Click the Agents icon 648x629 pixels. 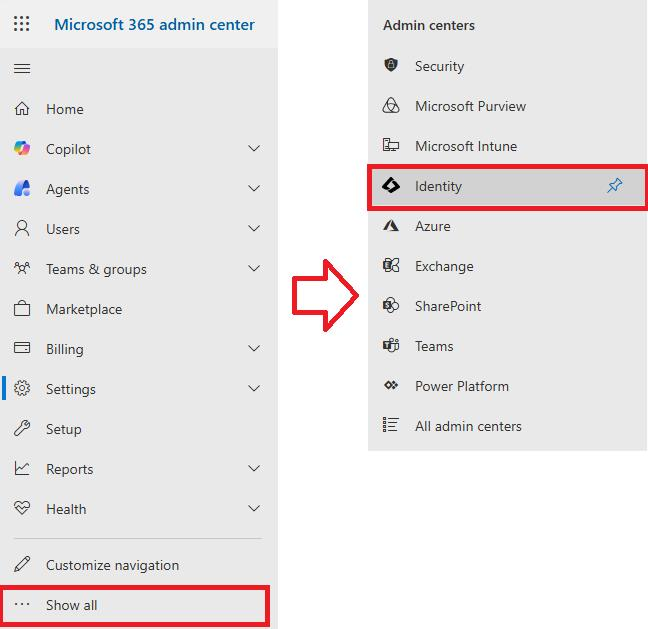click(x=22, y=188)
